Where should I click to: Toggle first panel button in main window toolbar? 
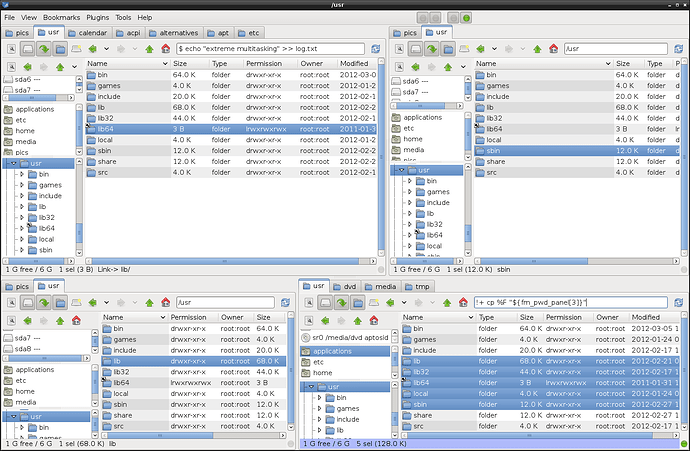point(422,18)
